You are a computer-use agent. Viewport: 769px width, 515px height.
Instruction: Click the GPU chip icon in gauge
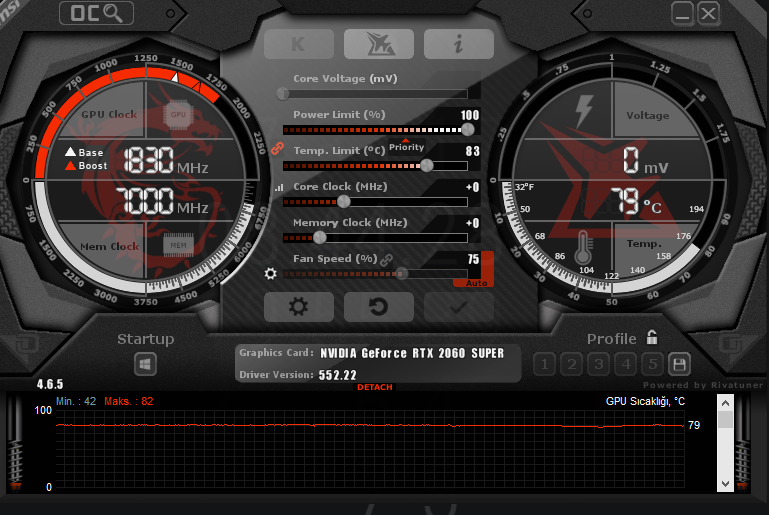point(178,115)
